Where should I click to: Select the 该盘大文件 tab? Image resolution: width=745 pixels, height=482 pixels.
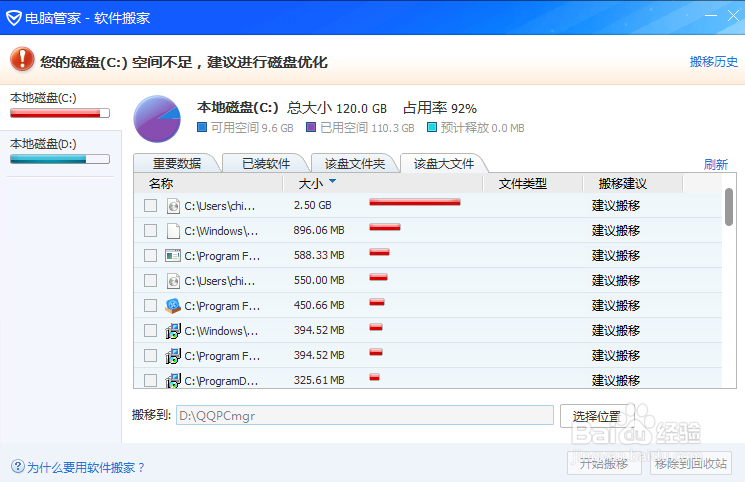click(444, 164)
